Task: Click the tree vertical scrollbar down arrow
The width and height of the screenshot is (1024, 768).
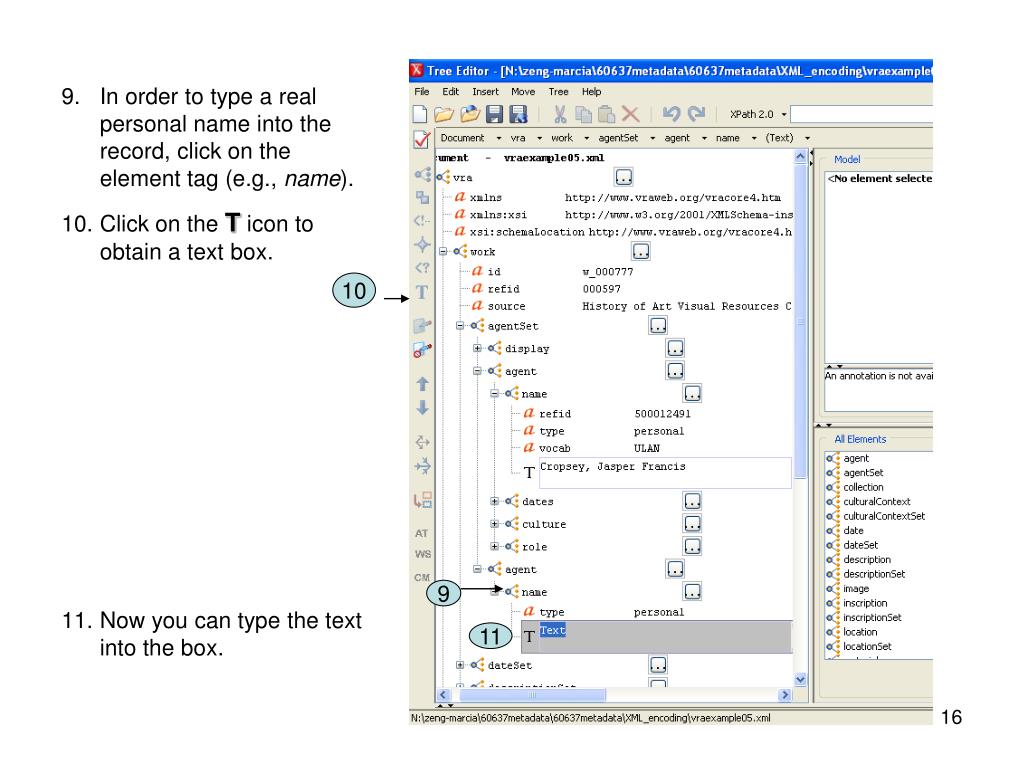Action: [801, 680]
